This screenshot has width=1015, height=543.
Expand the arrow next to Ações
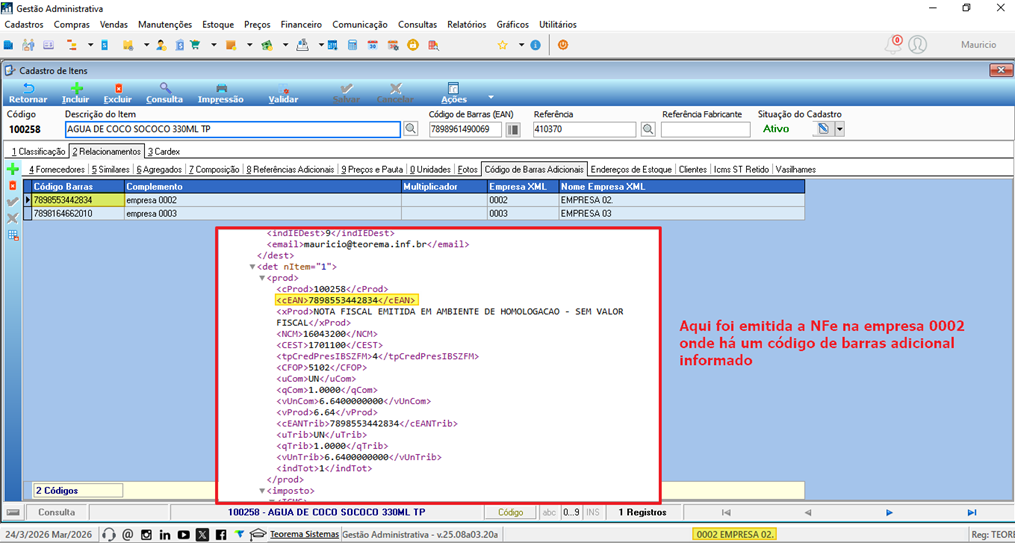[491, 97]
